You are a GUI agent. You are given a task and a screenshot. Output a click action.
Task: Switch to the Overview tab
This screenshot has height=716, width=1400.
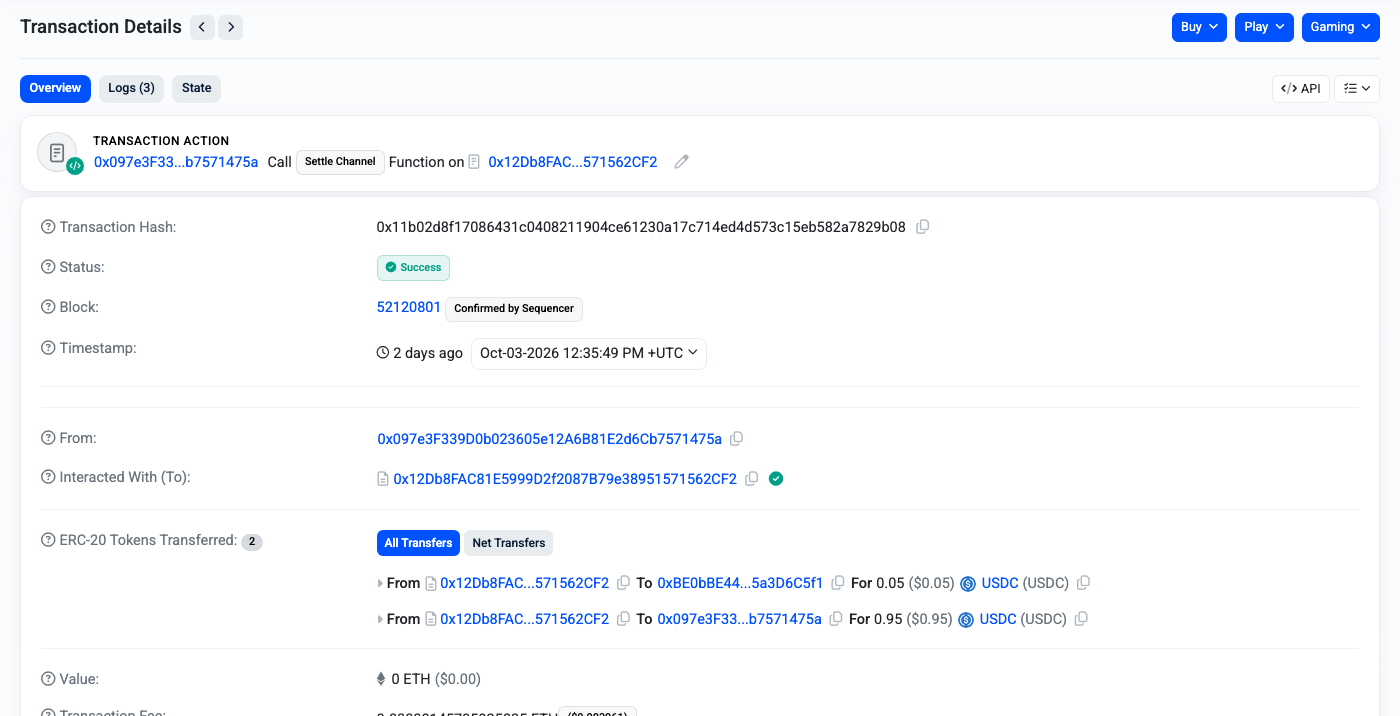55,88
